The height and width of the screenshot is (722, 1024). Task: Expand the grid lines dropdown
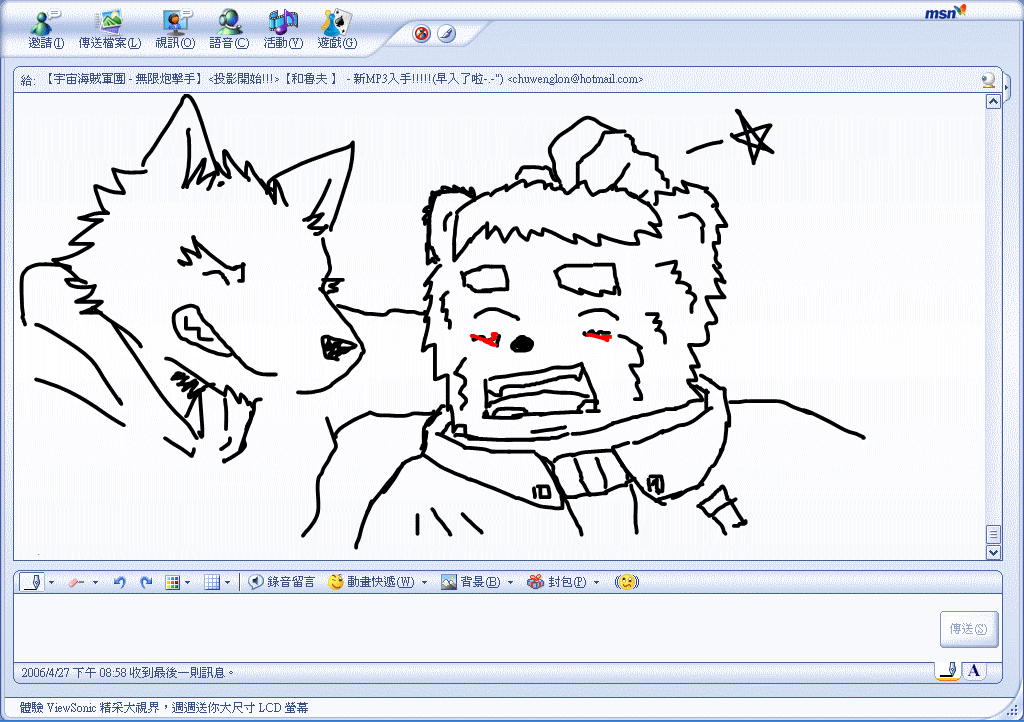point(227,582)
